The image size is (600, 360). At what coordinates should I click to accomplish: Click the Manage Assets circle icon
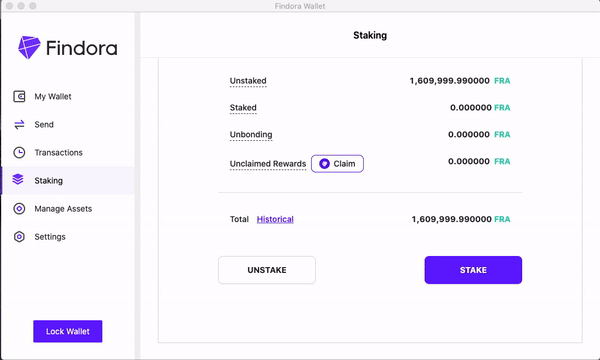coord(19,209)
